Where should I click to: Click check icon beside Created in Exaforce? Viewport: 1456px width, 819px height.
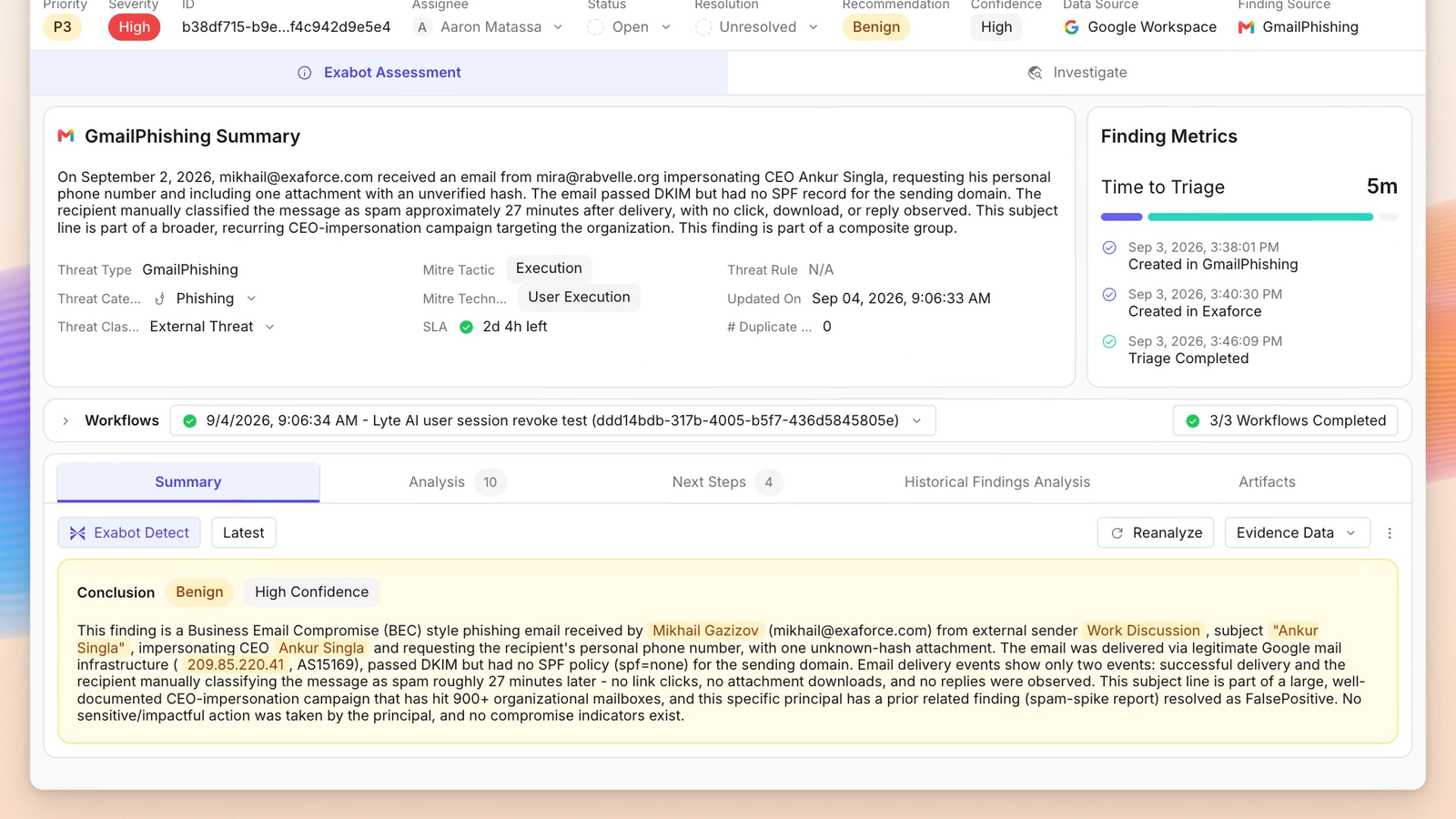(1109, 295)
